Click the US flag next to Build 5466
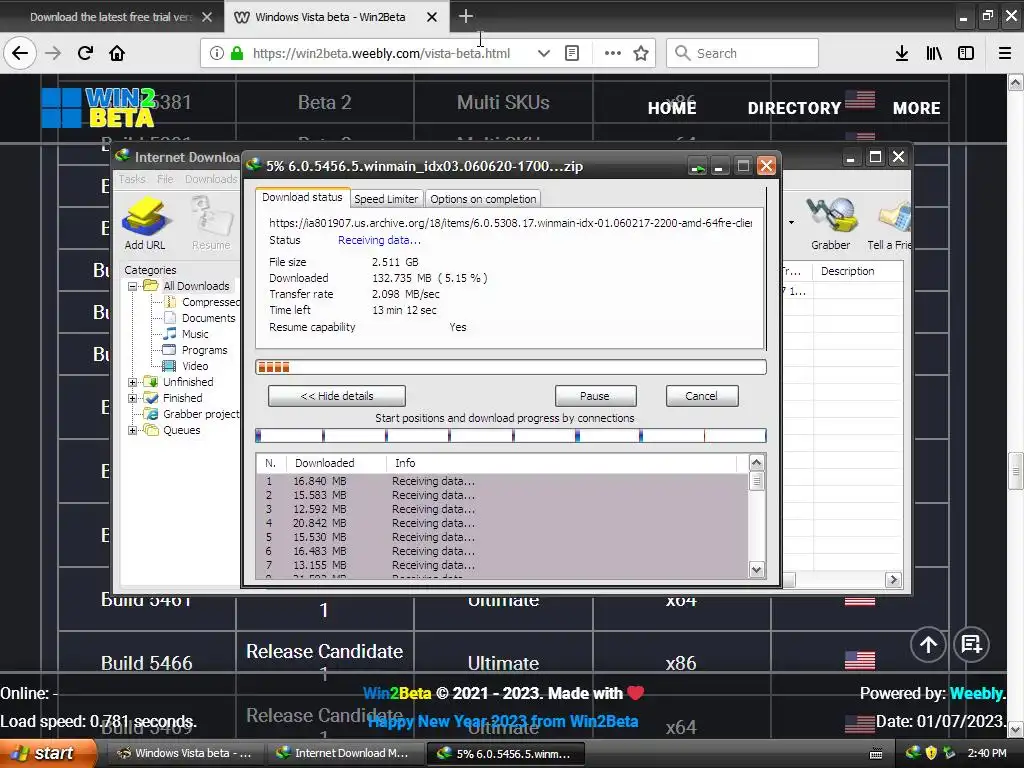The image size is (1024, 768). tap(859, 660)
